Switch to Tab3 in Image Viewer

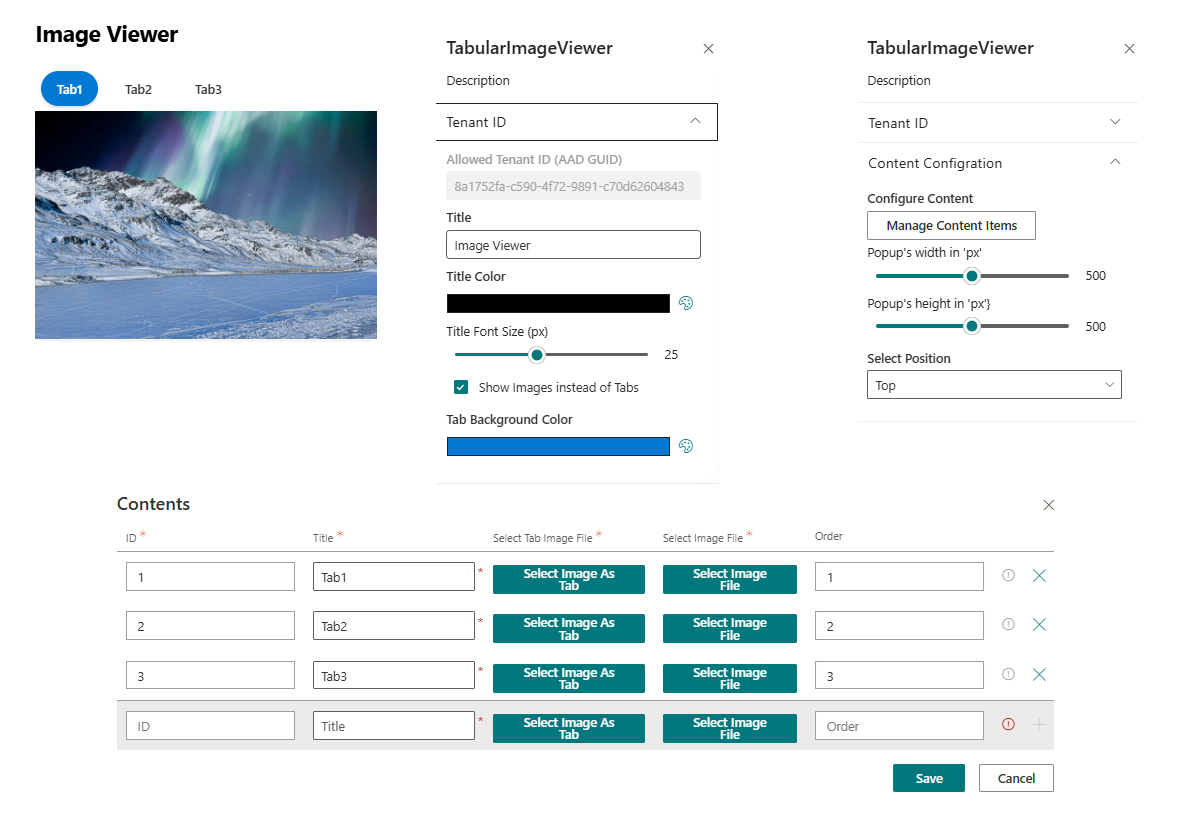(208, 89)
